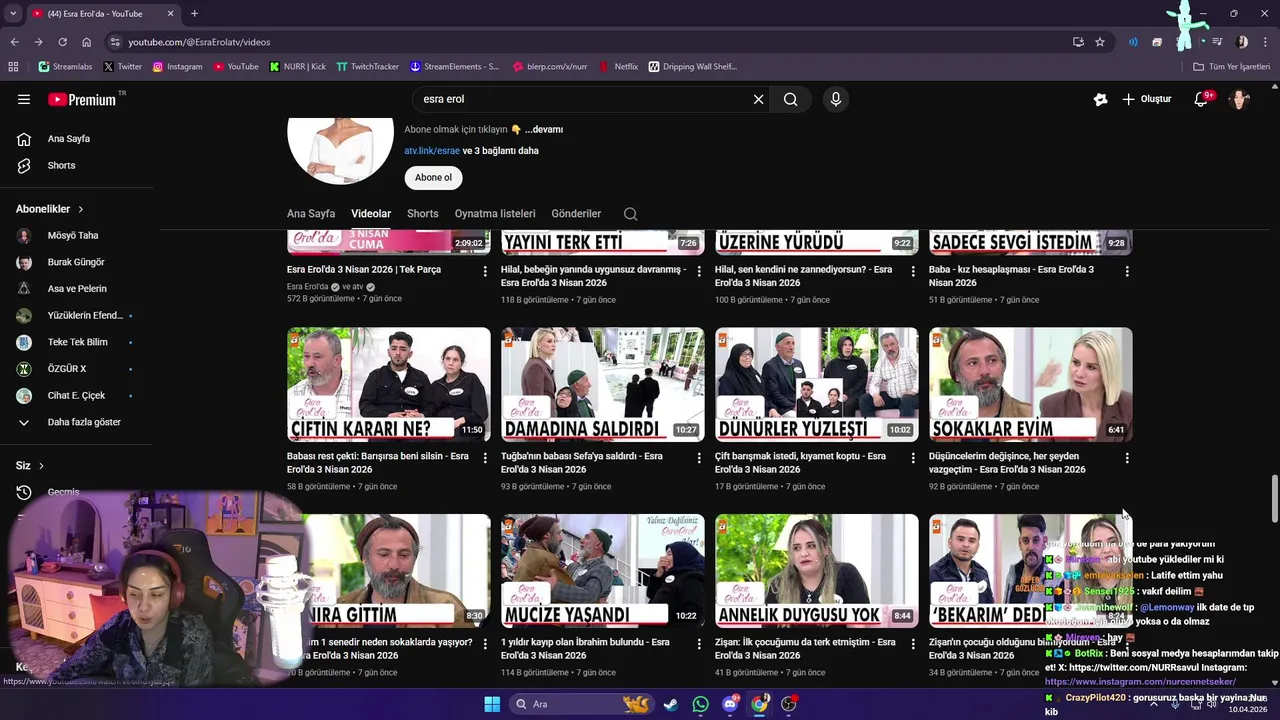Open tab search dropdown arrow in Chrome
1280x720 pixels.
coord(13,13)
